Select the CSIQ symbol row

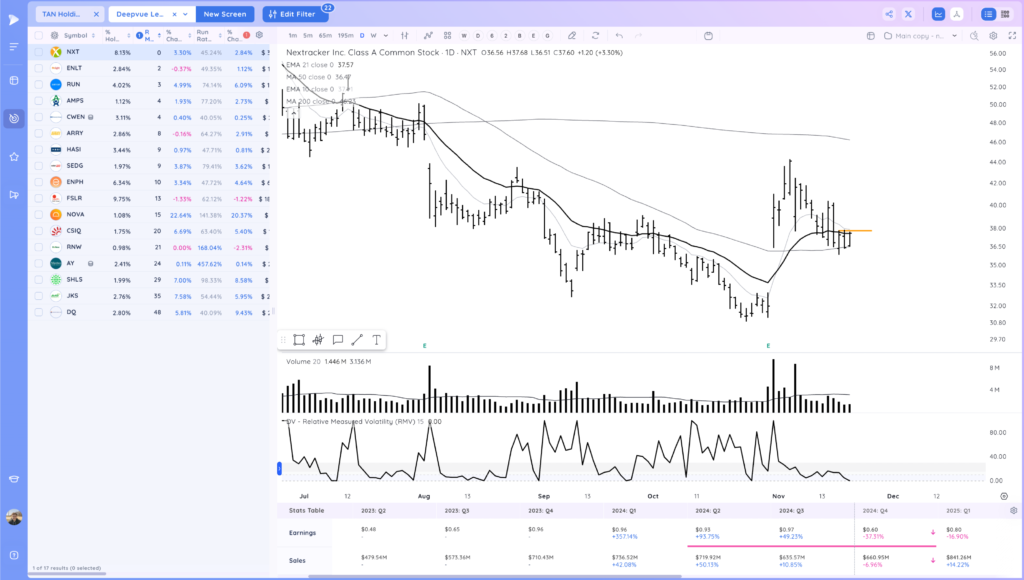pyautogui.click(x=150, y=231)
